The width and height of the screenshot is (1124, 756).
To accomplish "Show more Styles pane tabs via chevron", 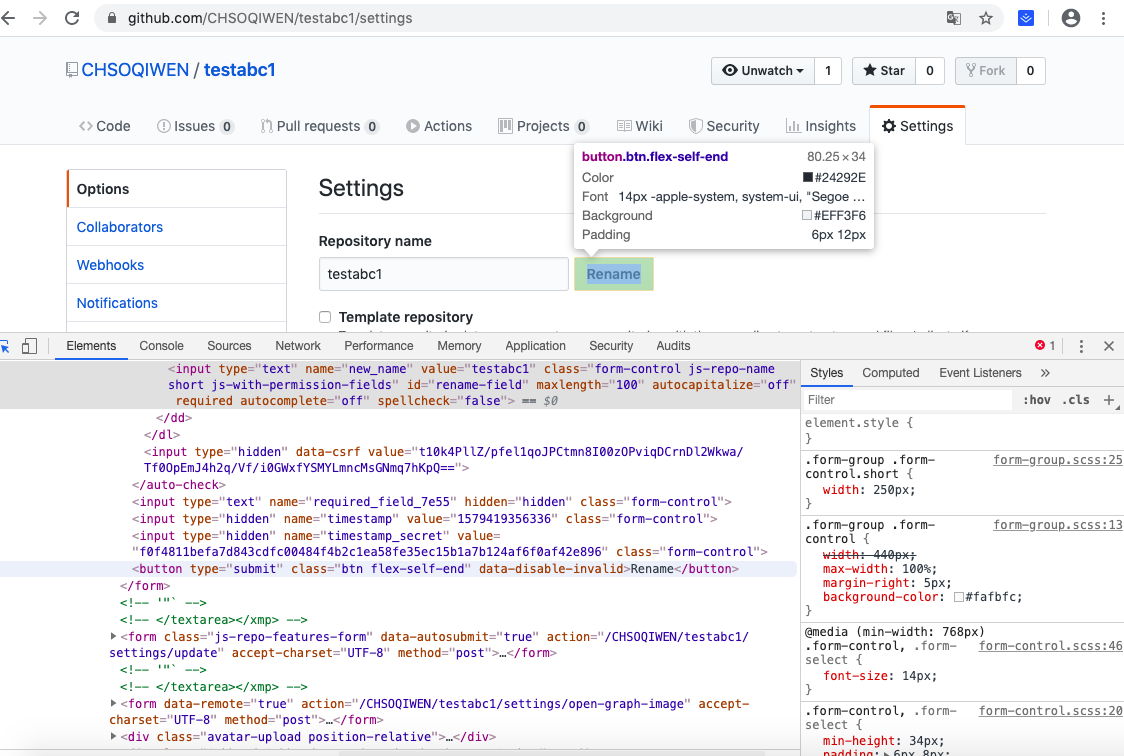I will [1045, 373].
